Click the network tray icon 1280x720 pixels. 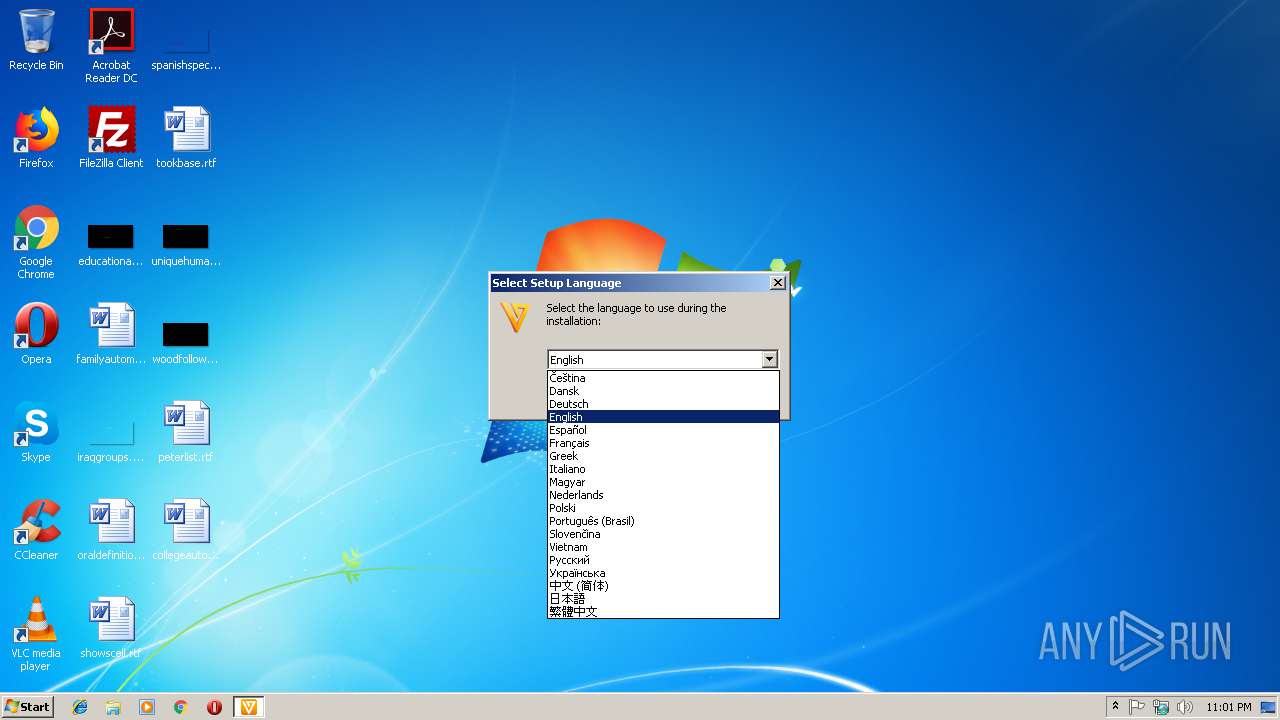pyautogui.click(x=1161, y=707)
